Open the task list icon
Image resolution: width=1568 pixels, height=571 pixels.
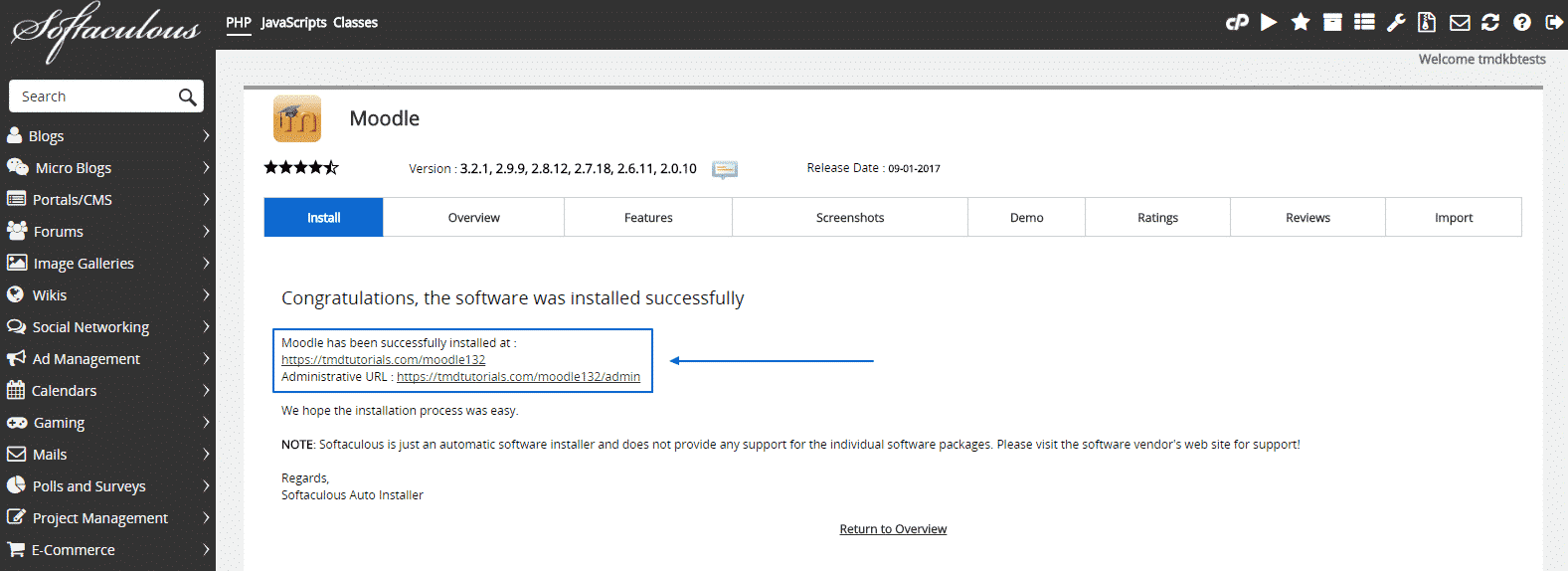(1364, 22)
